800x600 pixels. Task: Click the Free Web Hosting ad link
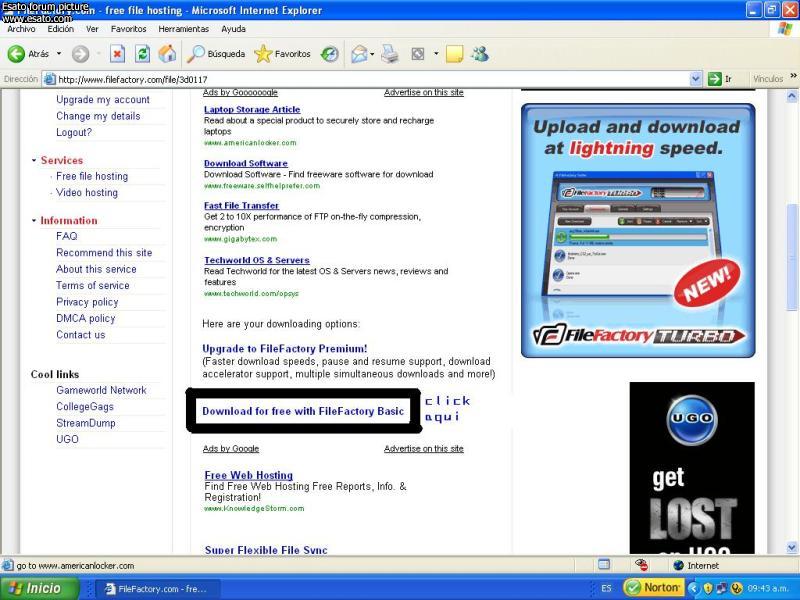[248, 475]
